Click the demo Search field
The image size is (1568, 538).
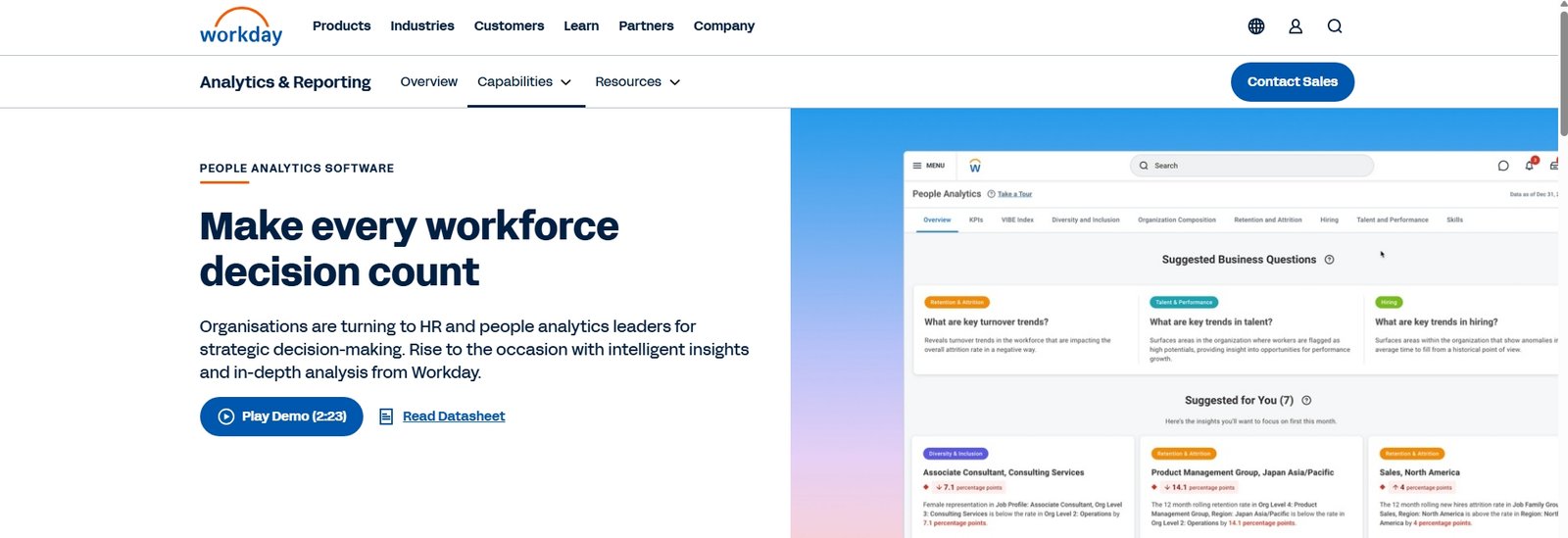1251,166
